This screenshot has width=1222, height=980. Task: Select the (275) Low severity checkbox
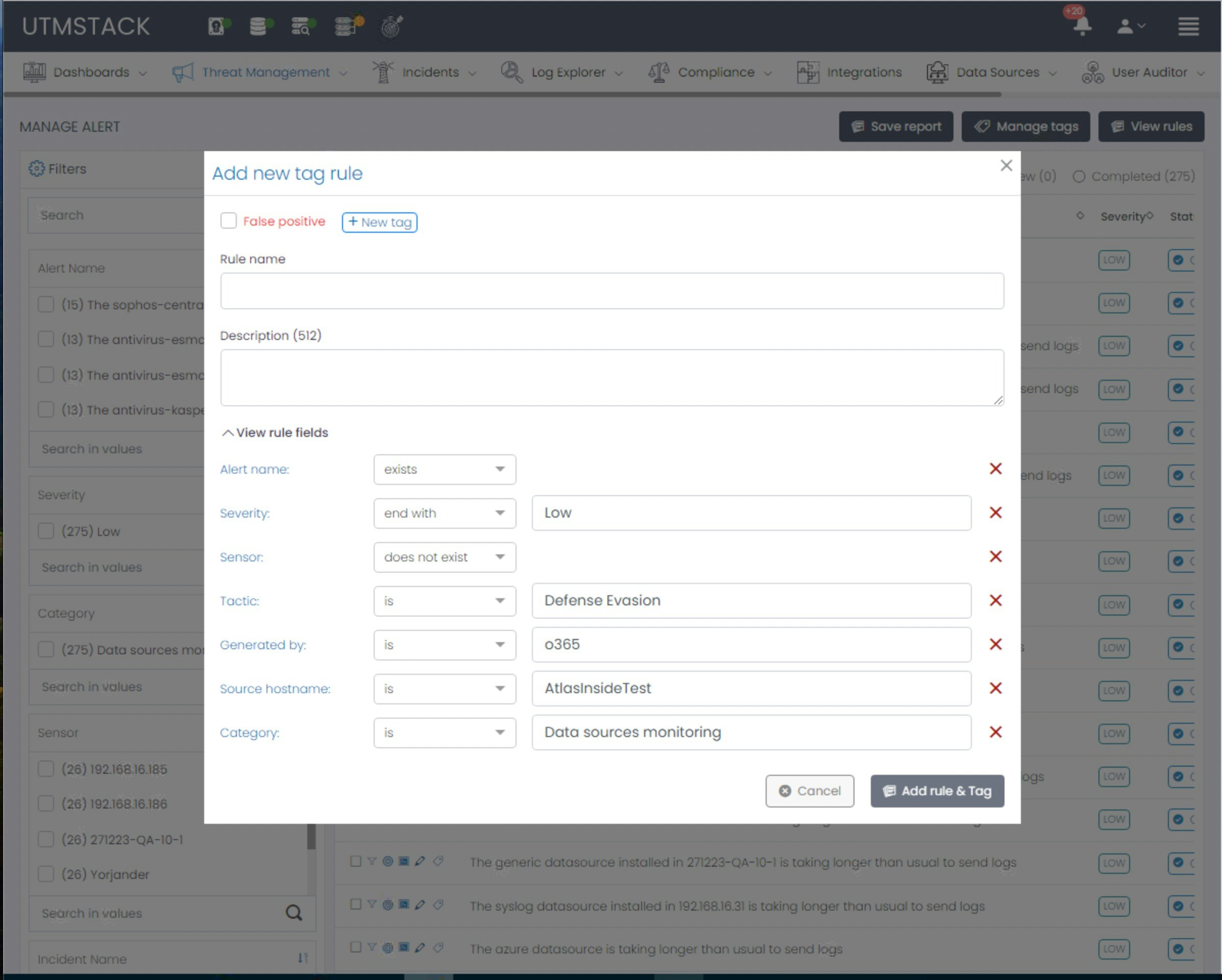pos(46,531)
